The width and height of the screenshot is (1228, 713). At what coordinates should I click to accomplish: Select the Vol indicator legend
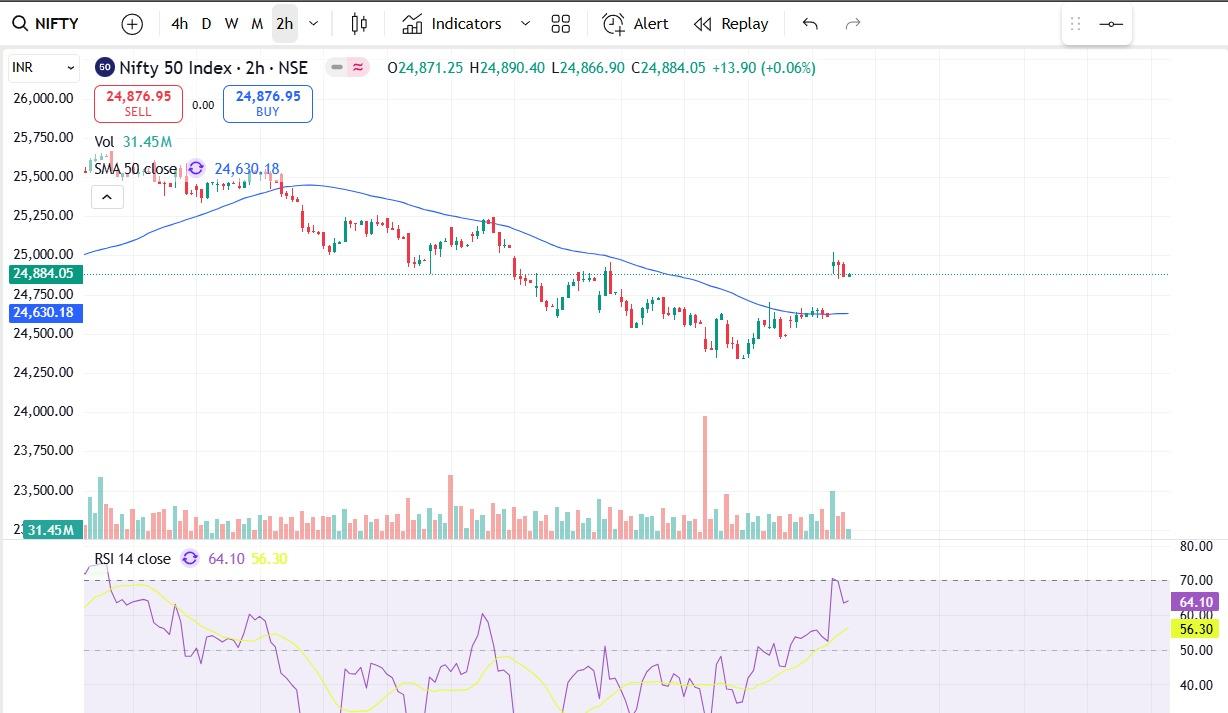point(104,142)
